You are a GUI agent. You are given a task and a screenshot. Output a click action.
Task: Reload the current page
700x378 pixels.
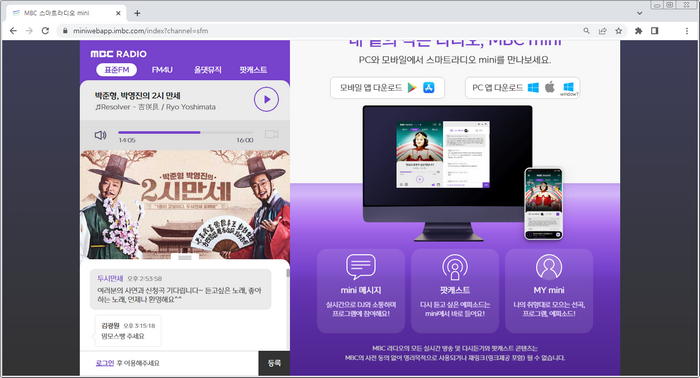pos(45,31)
